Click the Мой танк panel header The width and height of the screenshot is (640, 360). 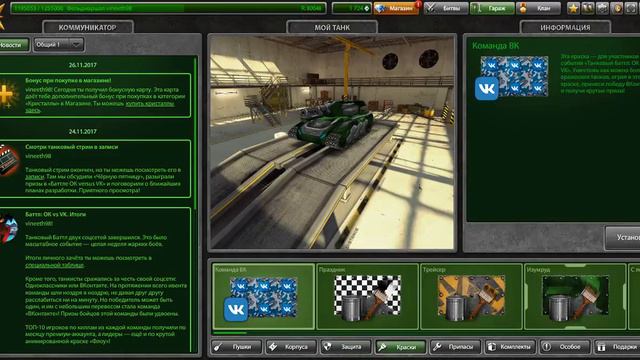pyautogui.click(x=332, y=27)
